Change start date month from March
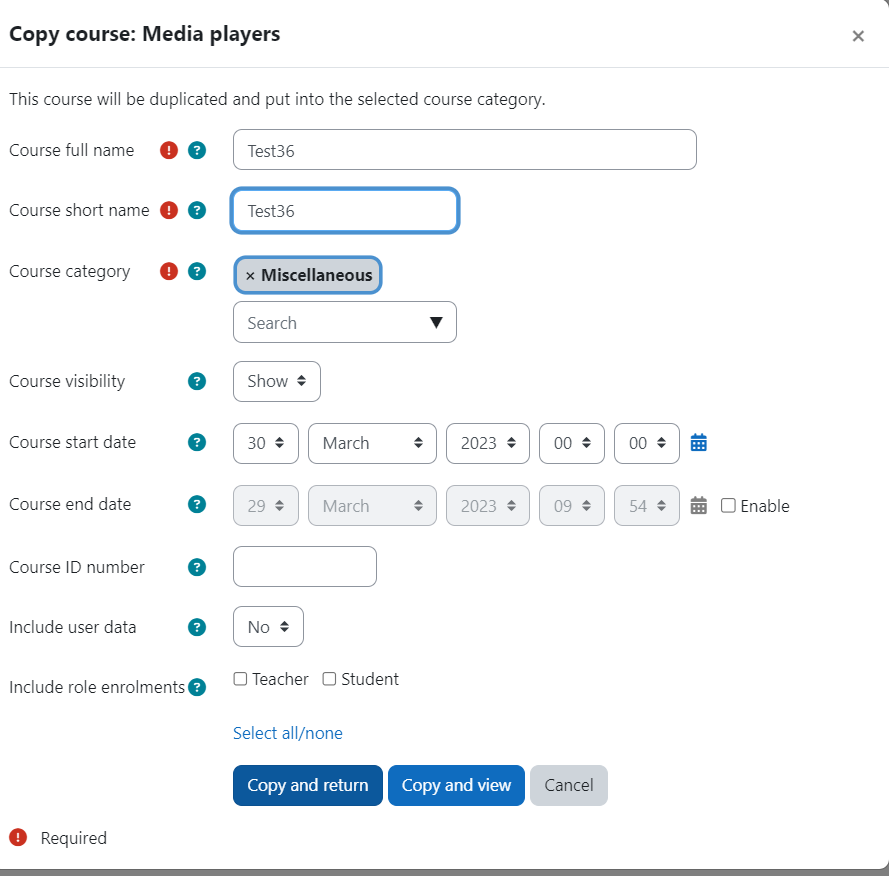This screenshot has height=876, width=889. 372,443
